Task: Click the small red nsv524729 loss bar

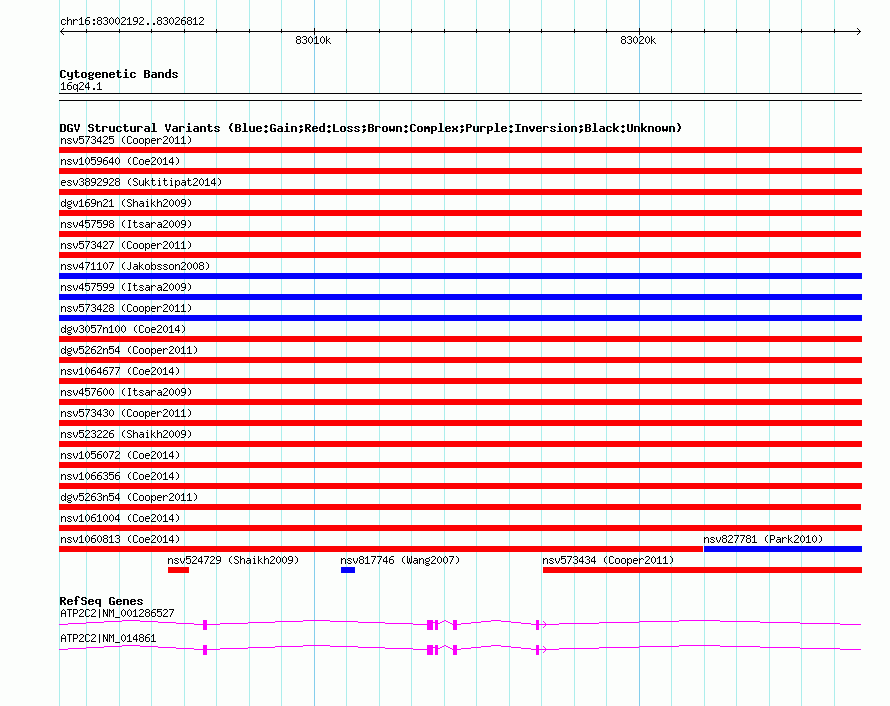Action: pyautogui.click(x=178, y=570)
